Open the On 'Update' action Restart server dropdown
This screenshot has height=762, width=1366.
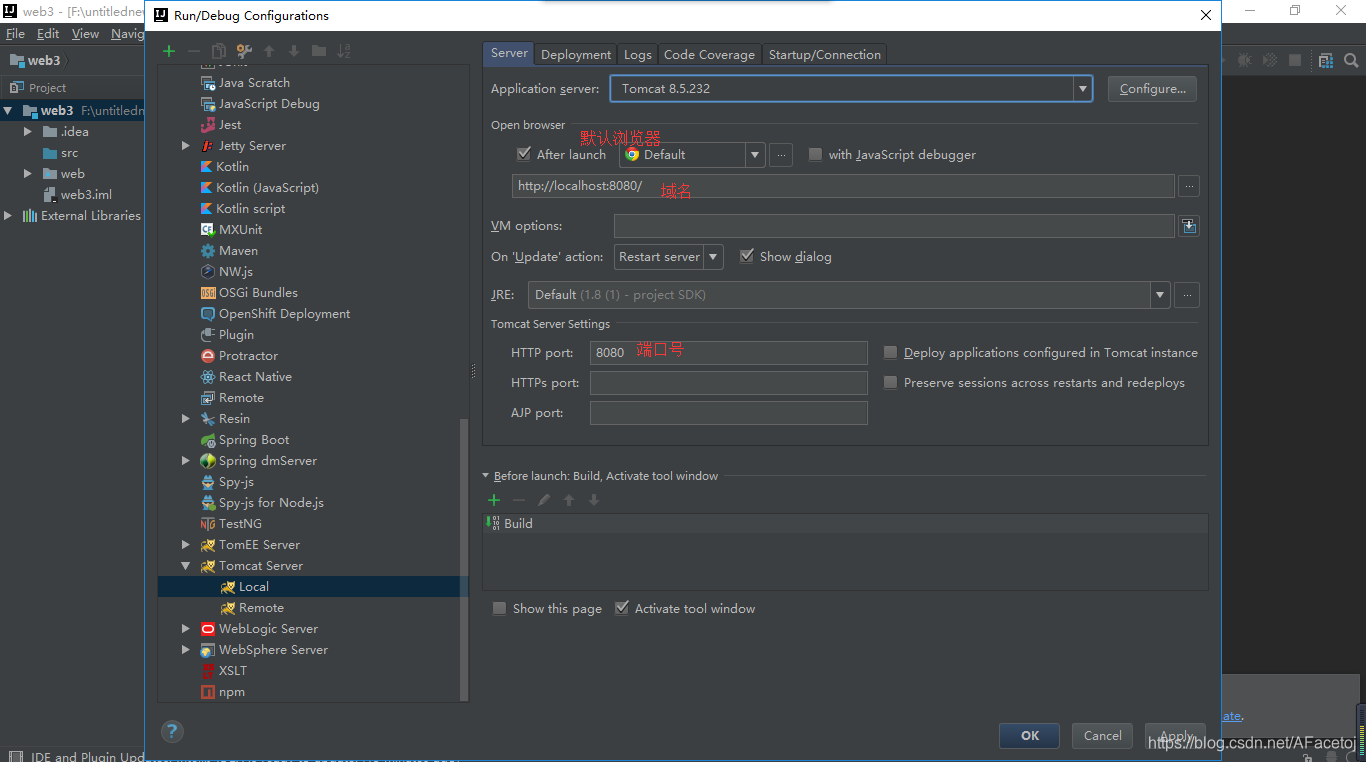pyautogui.click(x=713, y=257)
